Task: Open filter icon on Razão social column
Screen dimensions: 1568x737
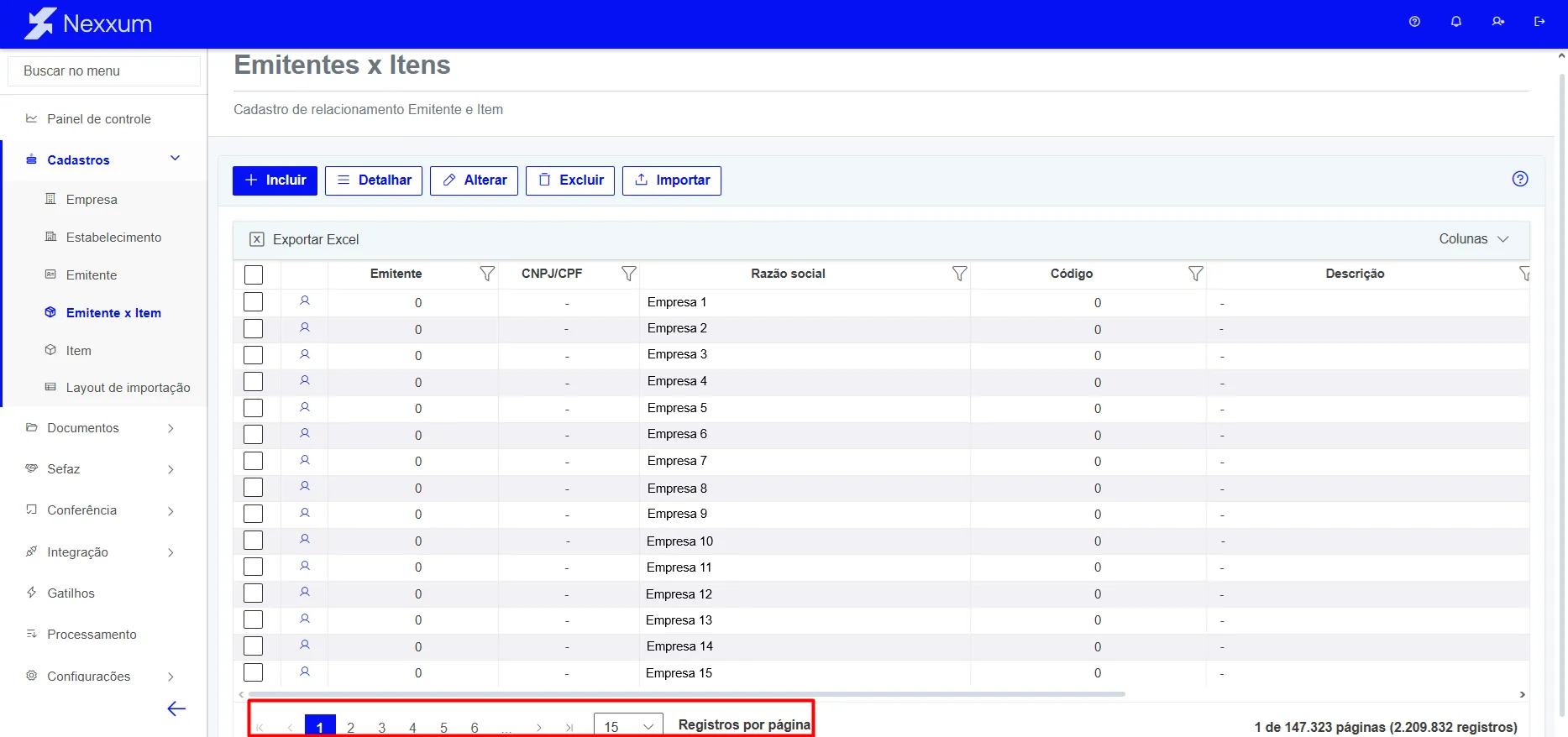Action: (x=960, y=274)
